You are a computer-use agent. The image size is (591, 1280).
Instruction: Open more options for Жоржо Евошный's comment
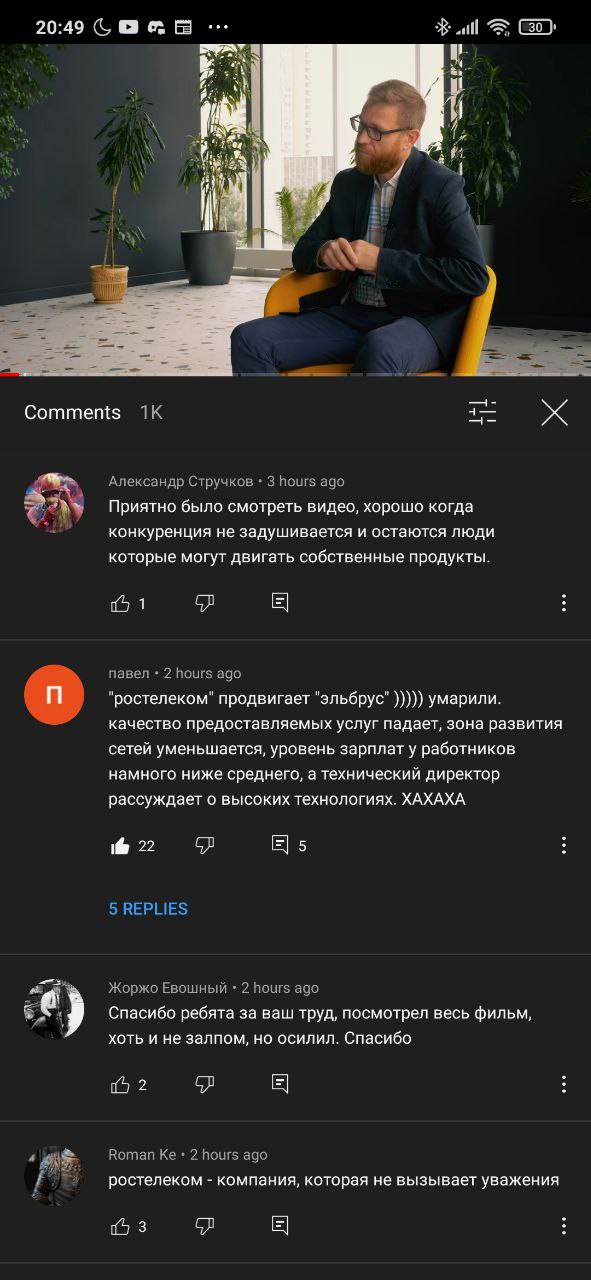(564, 1084)
